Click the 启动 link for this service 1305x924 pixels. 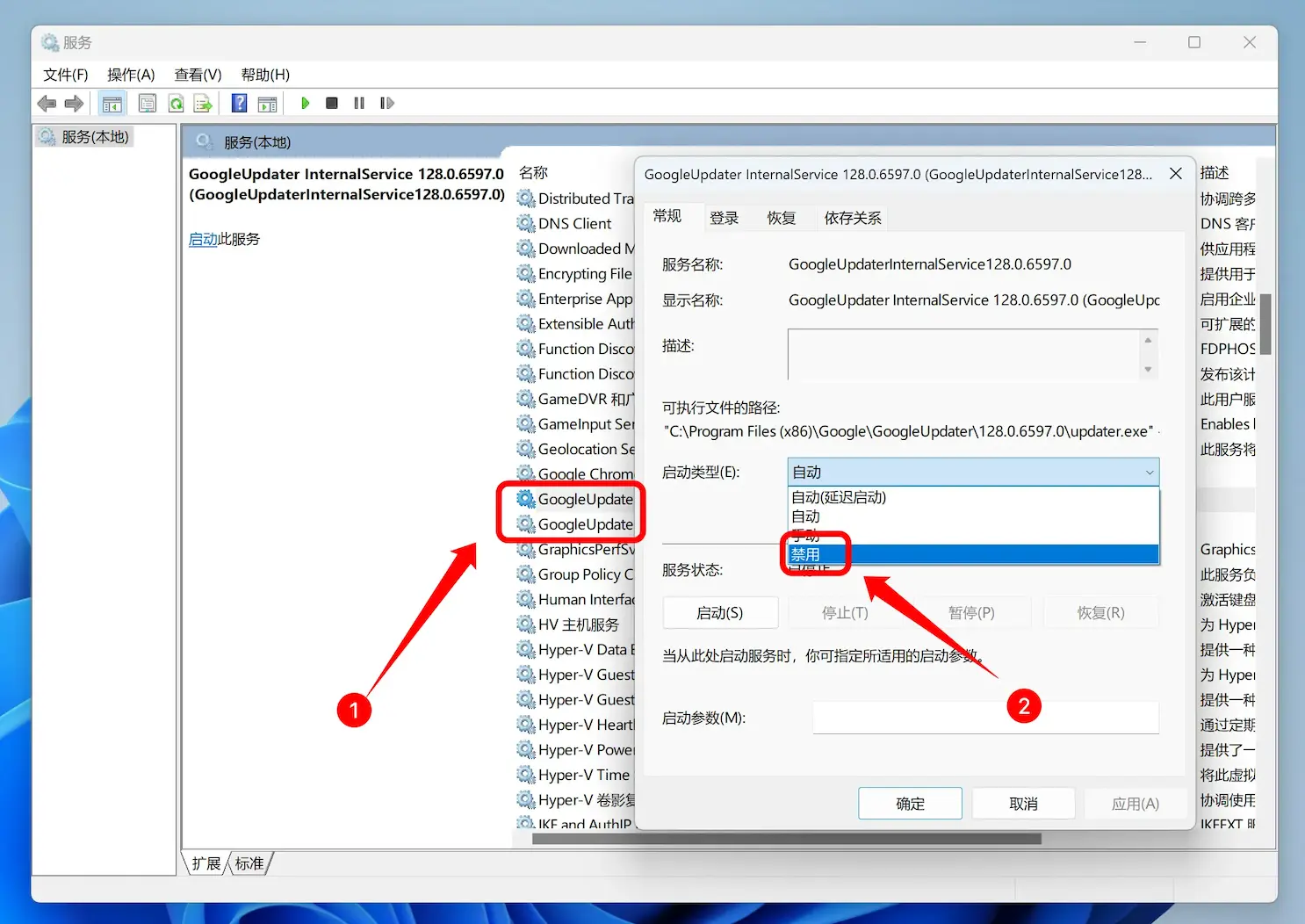(203, 239)
